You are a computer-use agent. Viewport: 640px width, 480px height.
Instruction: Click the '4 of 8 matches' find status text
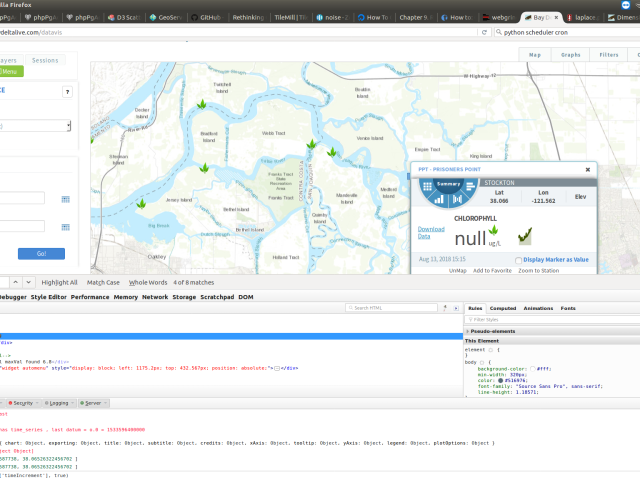(x=193, y=282)
